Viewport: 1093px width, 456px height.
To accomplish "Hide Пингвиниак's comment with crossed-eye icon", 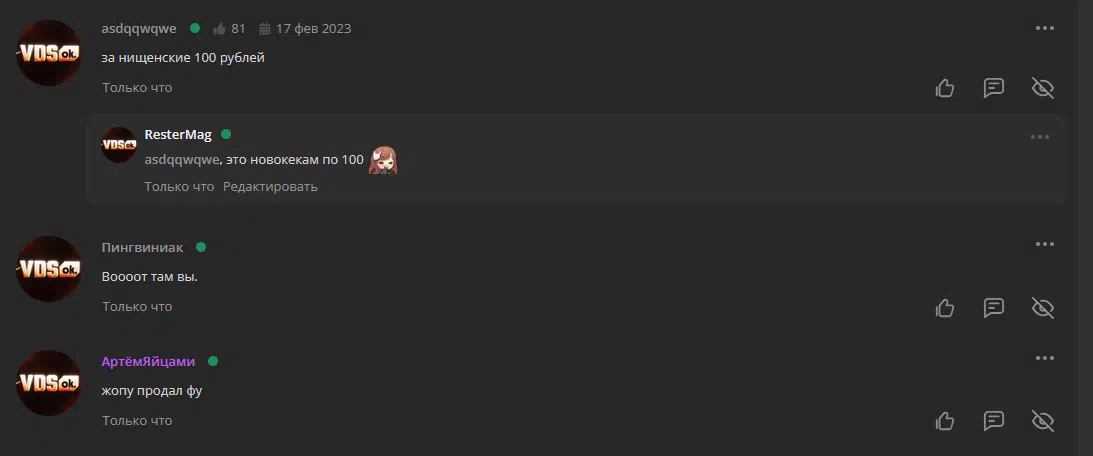I will point(1043,307).
